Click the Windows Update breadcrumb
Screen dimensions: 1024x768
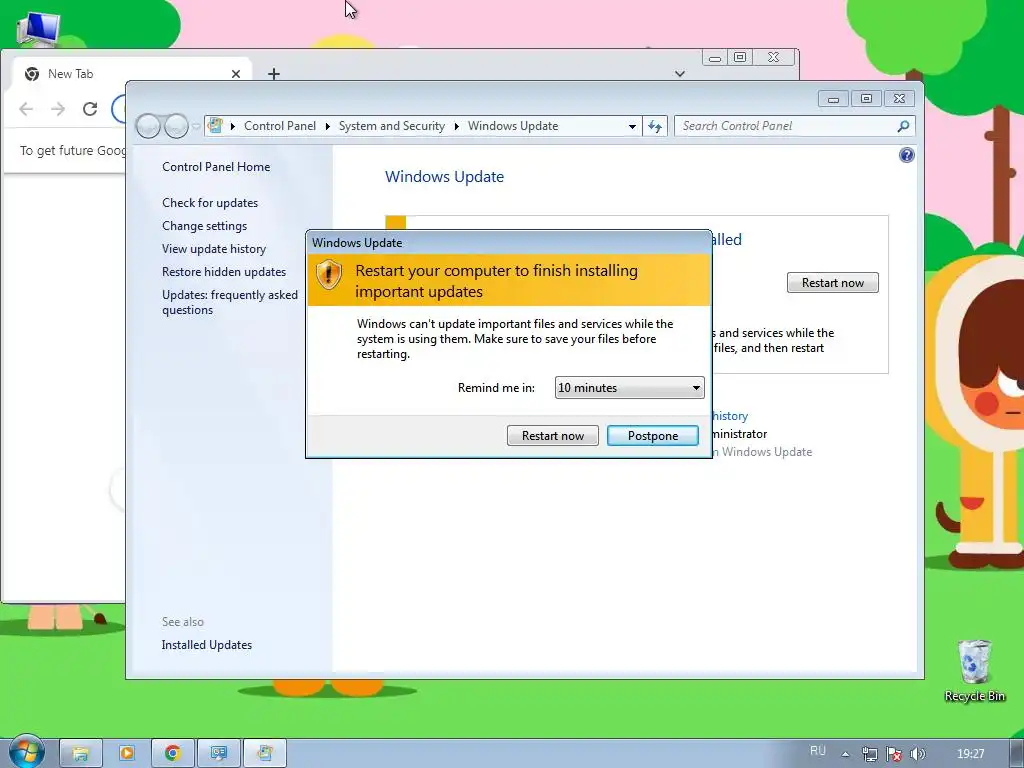[513, 126]
